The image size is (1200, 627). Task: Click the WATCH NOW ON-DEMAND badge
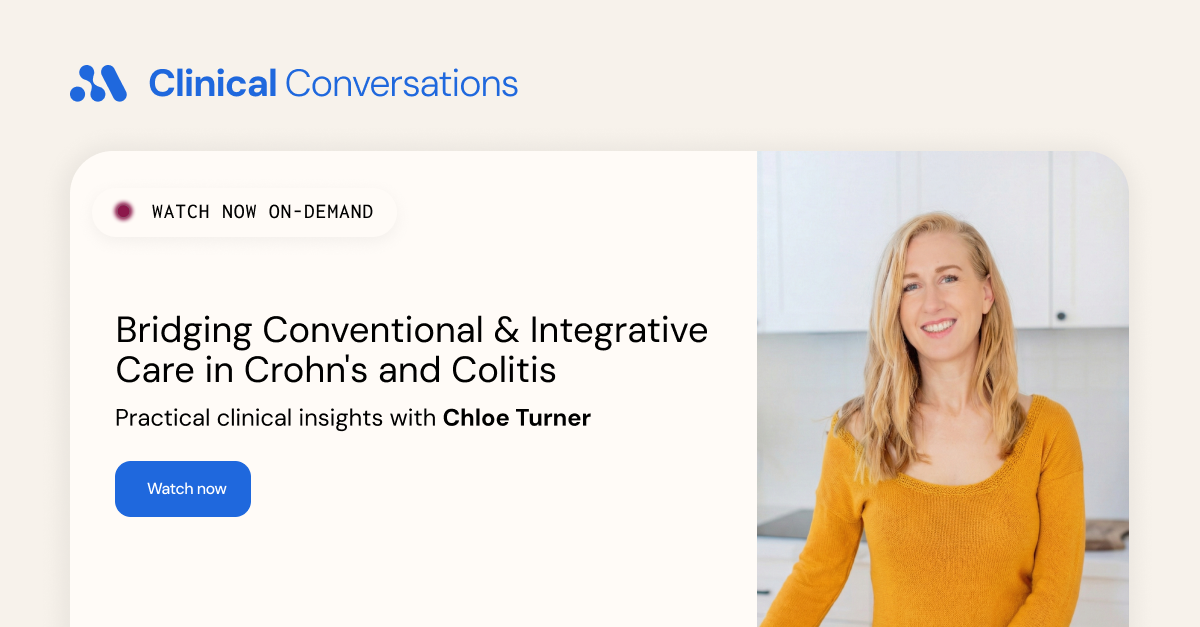(x=244, y=212)
